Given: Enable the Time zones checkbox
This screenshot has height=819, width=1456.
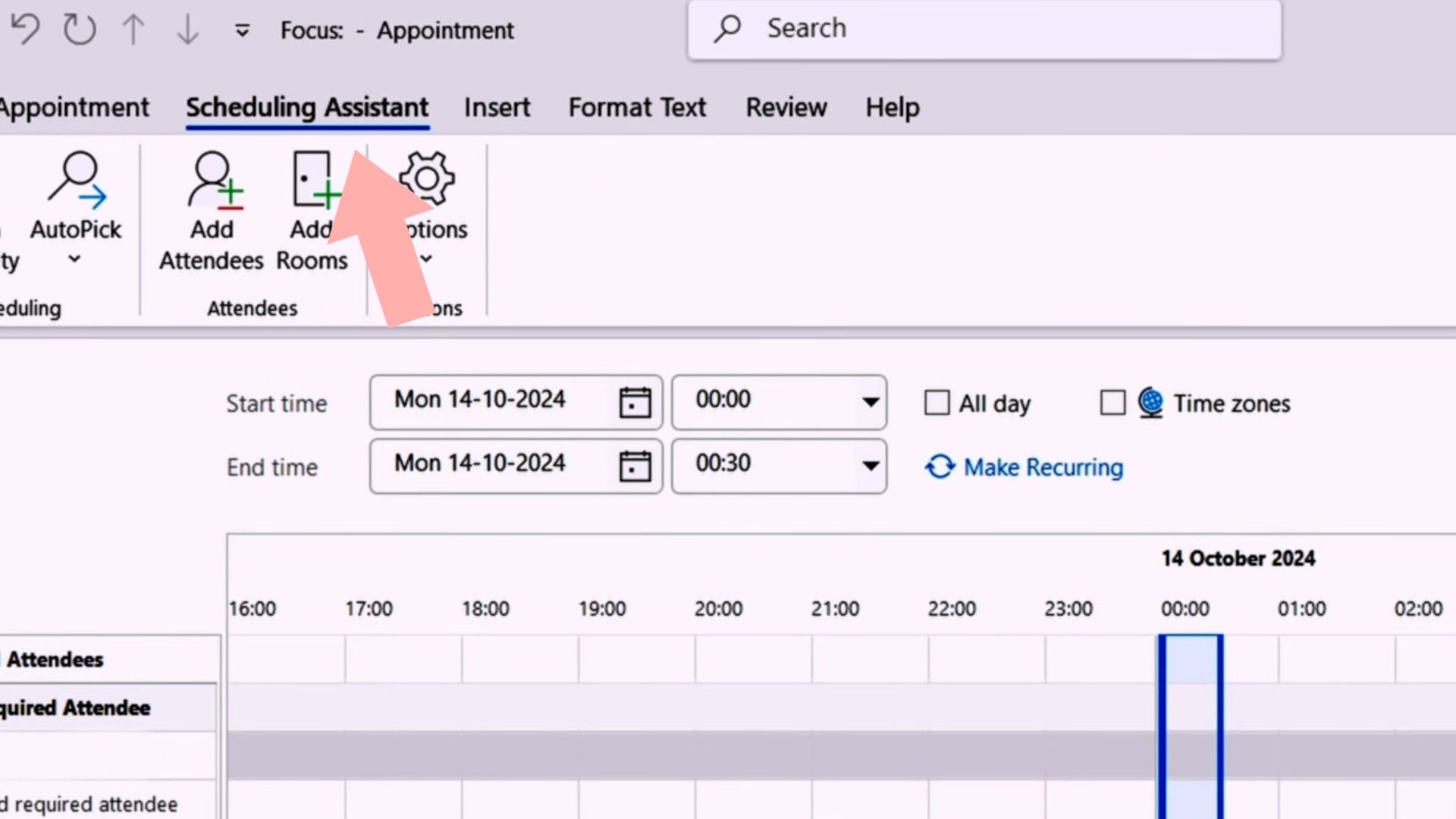Looking at the screenshot, I should (1112, 402).
